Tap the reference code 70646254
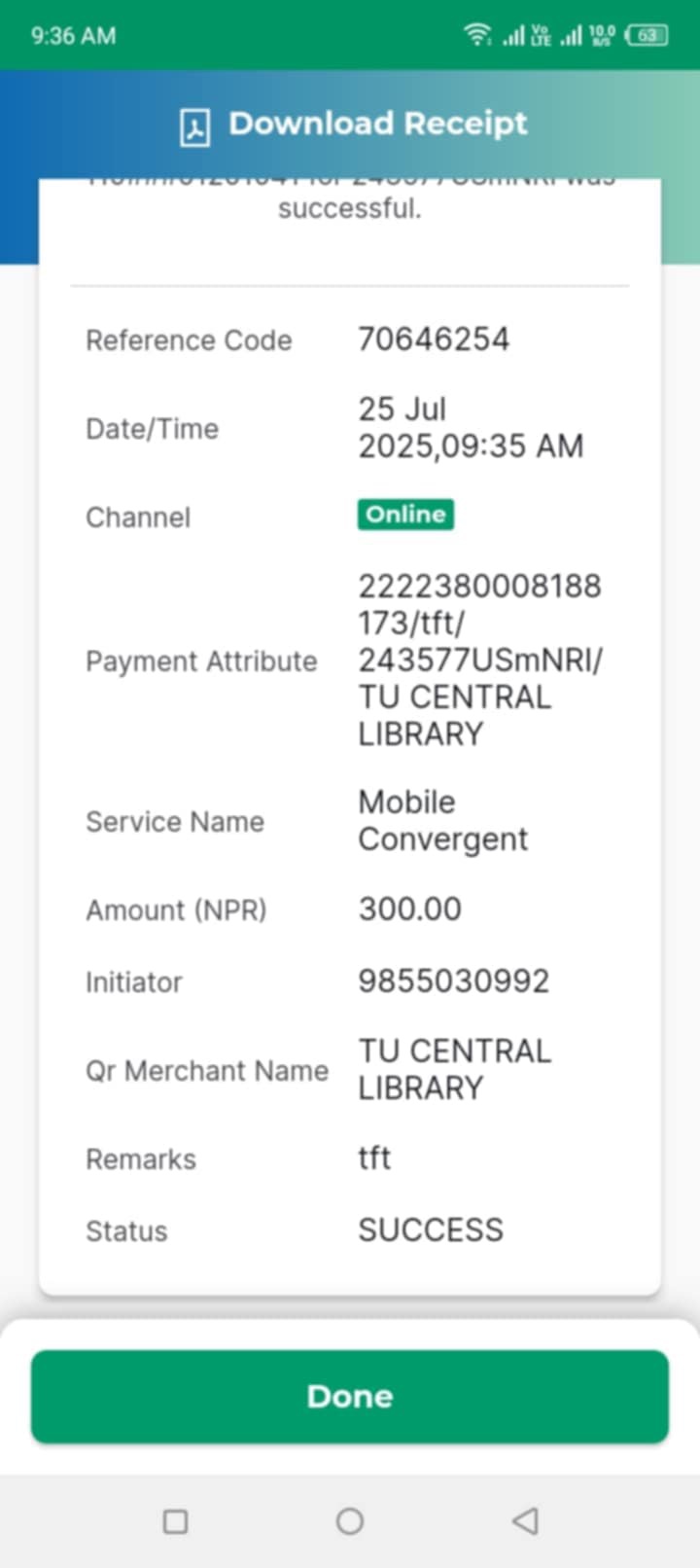This screenshot has height=1568, width=700. tap(434, 339)
